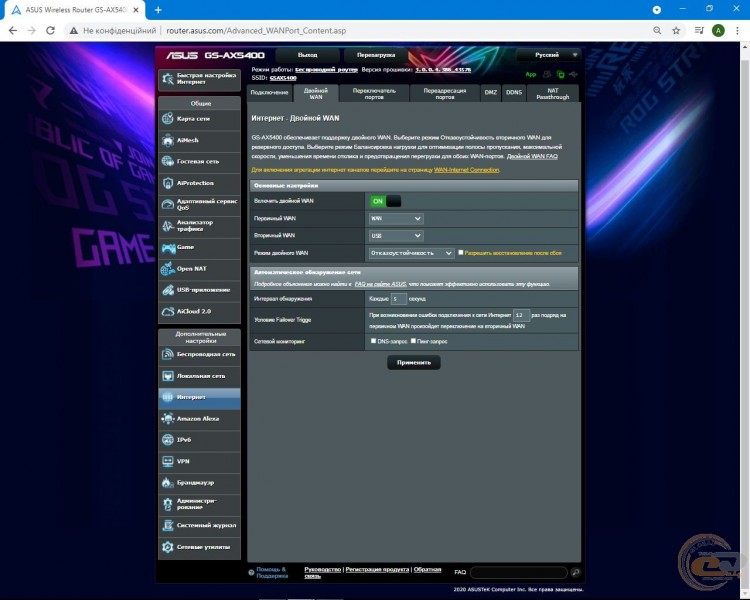Switch to Переадресация портов tab
Viewport: 750px width, 600px height.
click(x=445, y=93)
